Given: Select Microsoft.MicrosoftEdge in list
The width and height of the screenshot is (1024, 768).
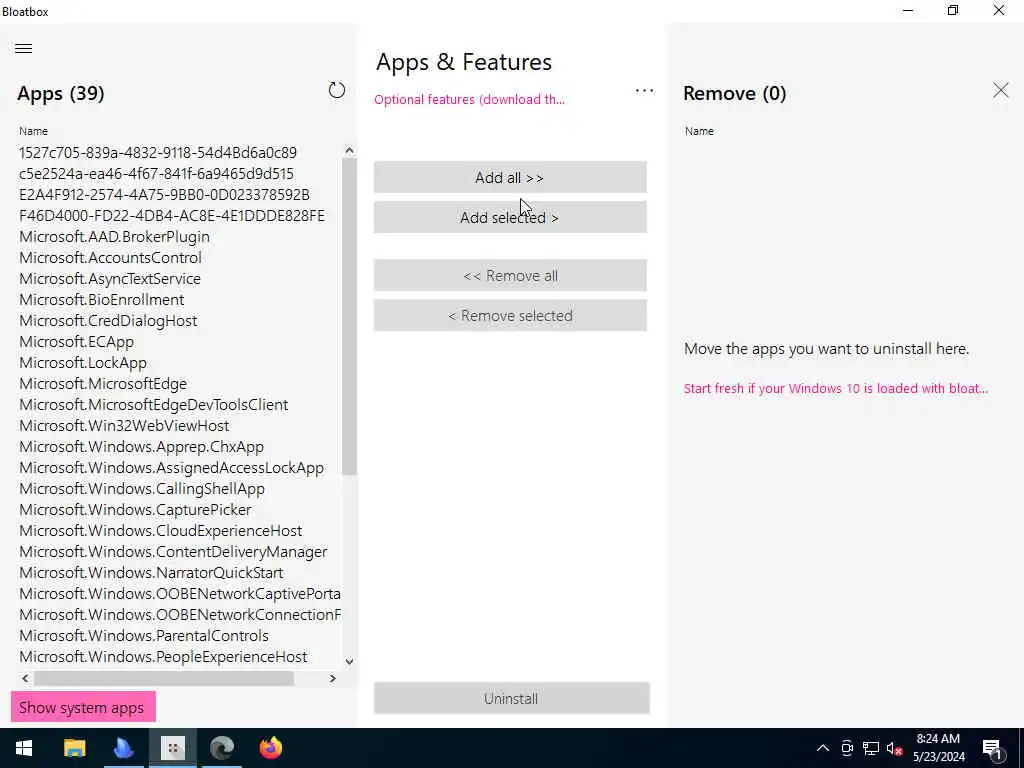Looking at the screenshot, I should [x=103, y=383].
